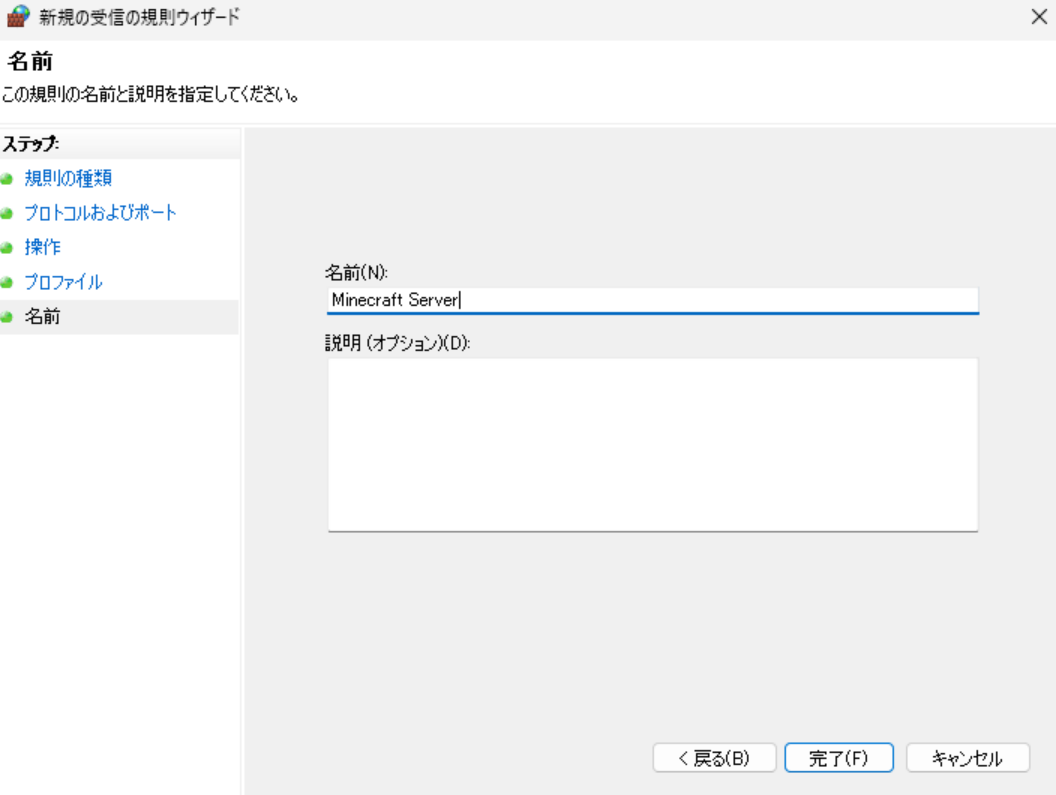This screenshot has height=795, width=1056.
Task: Click 完了(F) to finish the rule
Action: 825,758
